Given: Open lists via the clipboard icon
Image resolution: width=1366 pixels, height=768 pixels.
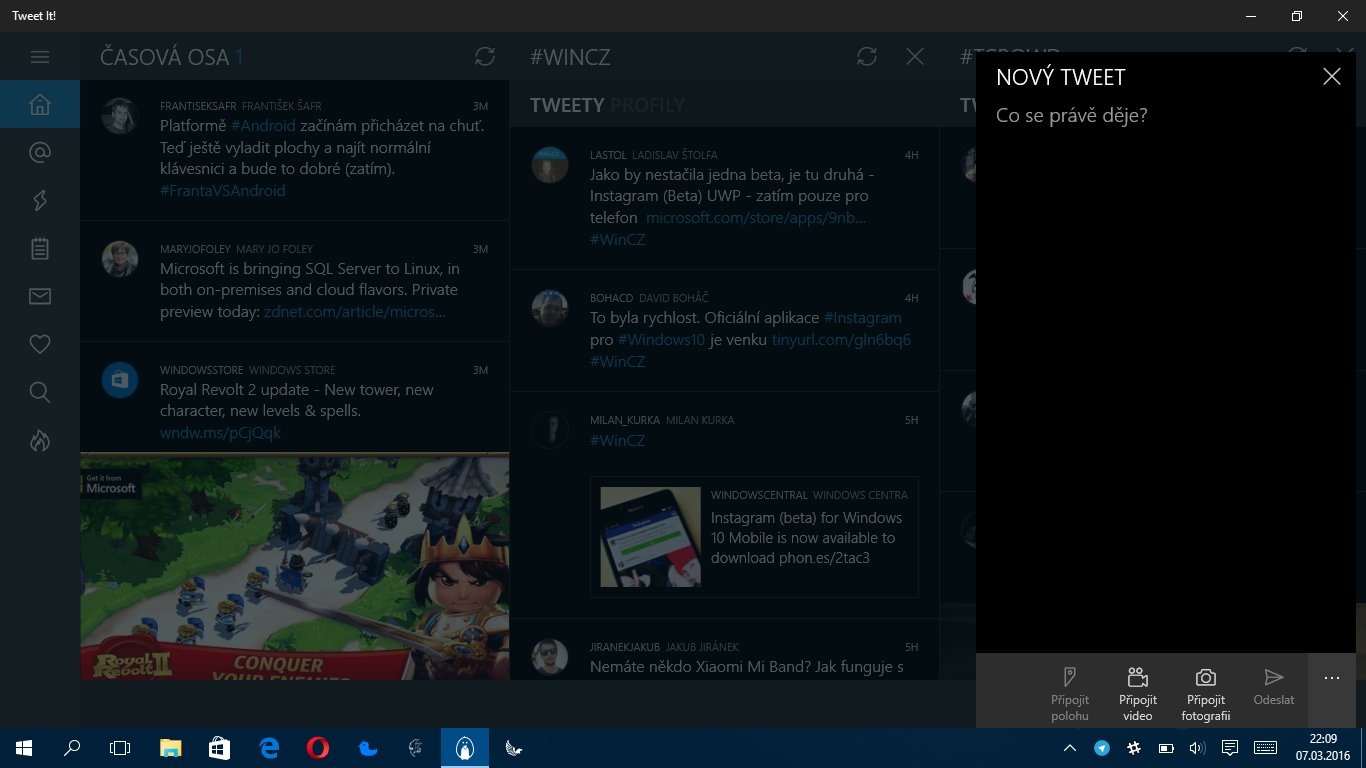Looking at the screenshot, I should tap(40, 248).
